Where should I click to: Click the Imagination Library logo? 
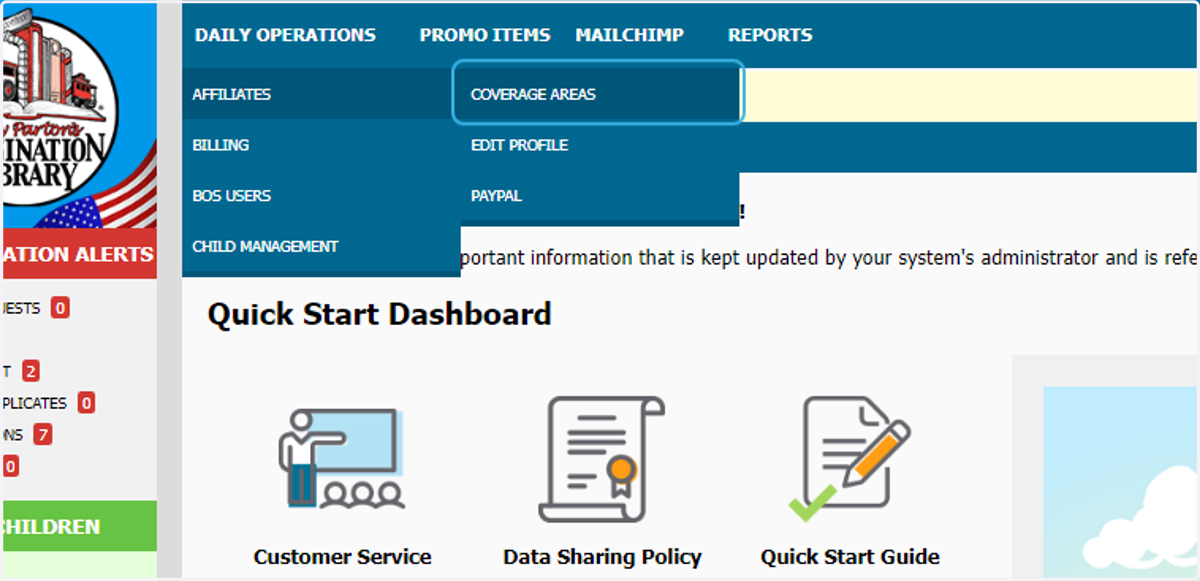78,115
